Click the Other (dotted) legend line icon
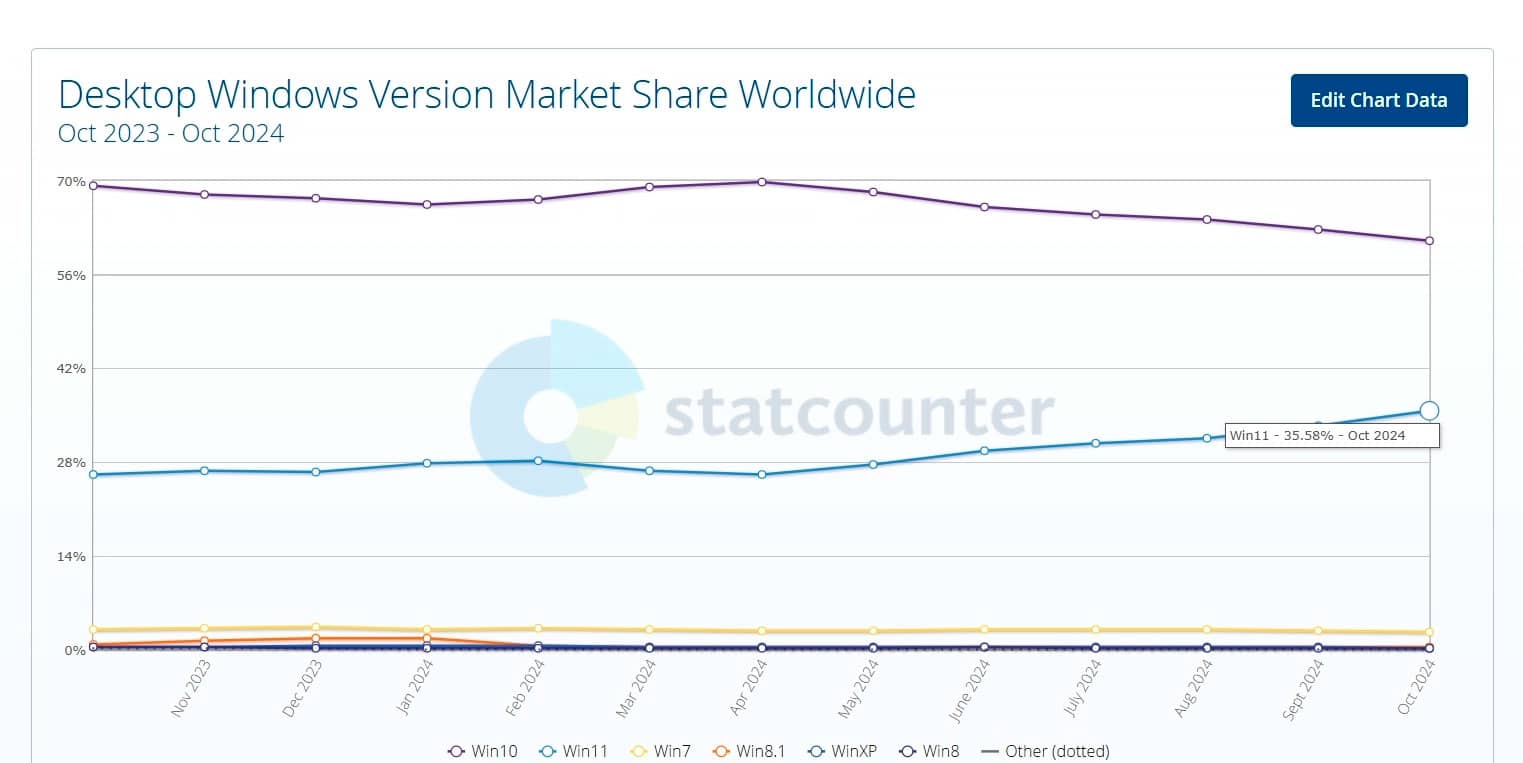1523x763 pixels. coord(989,751)
